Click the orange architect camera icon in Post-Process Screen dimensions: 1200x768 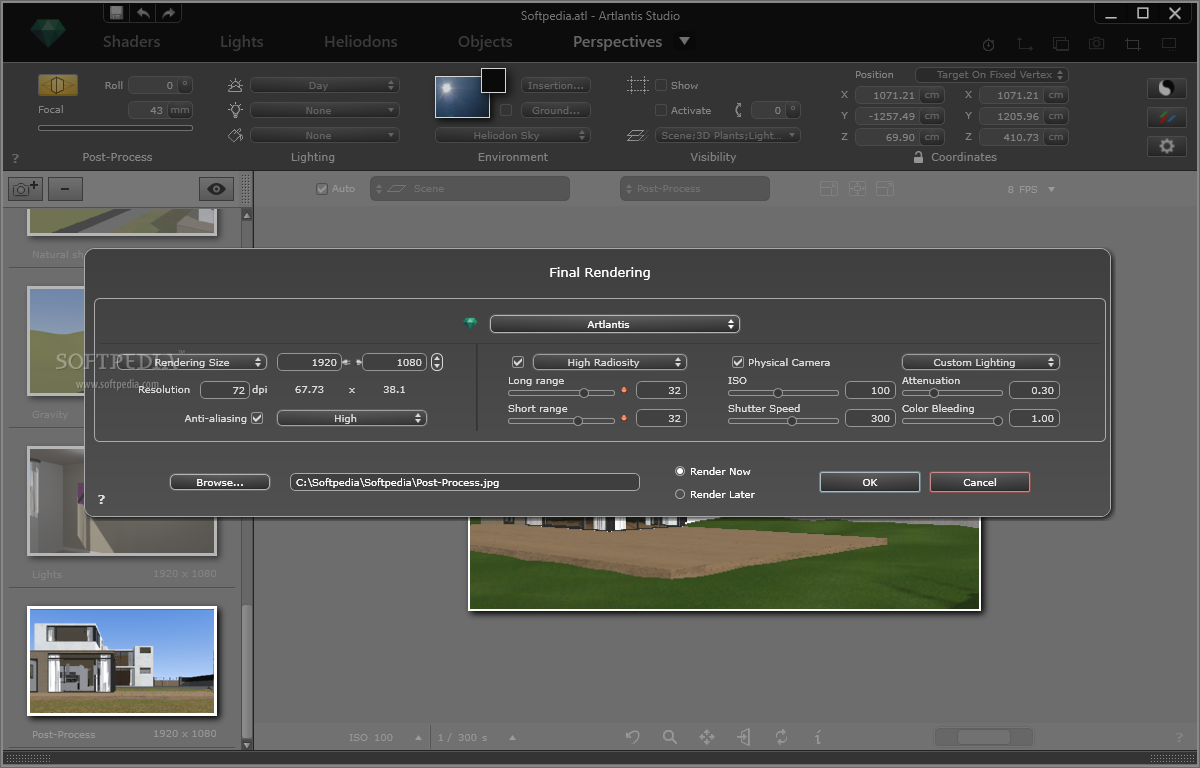(57, 85)
